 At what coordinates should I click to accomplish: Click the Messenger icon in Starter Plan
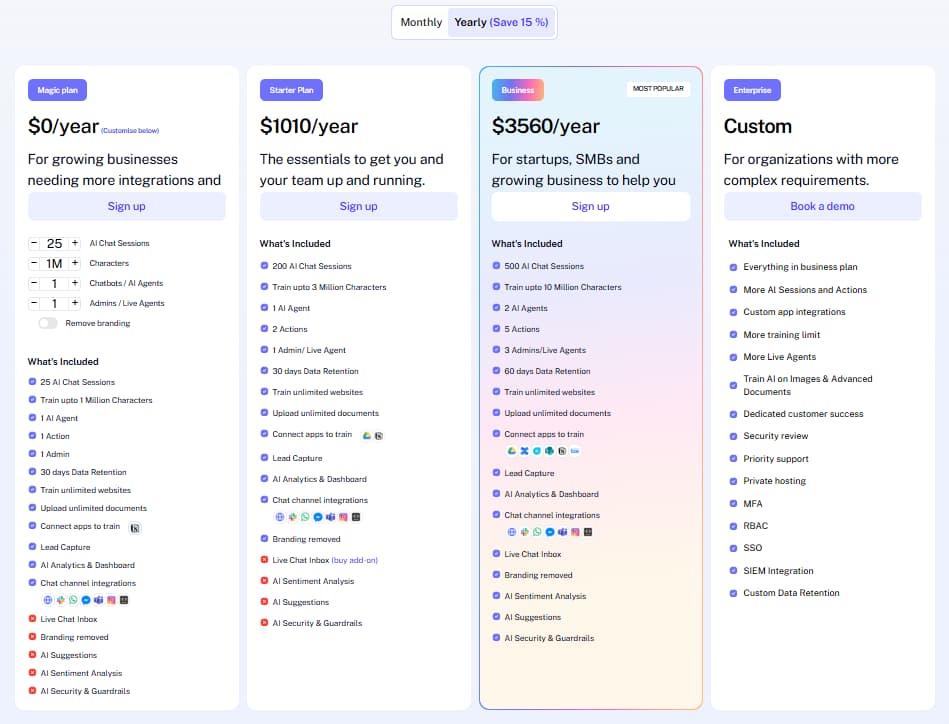(318, 517)
